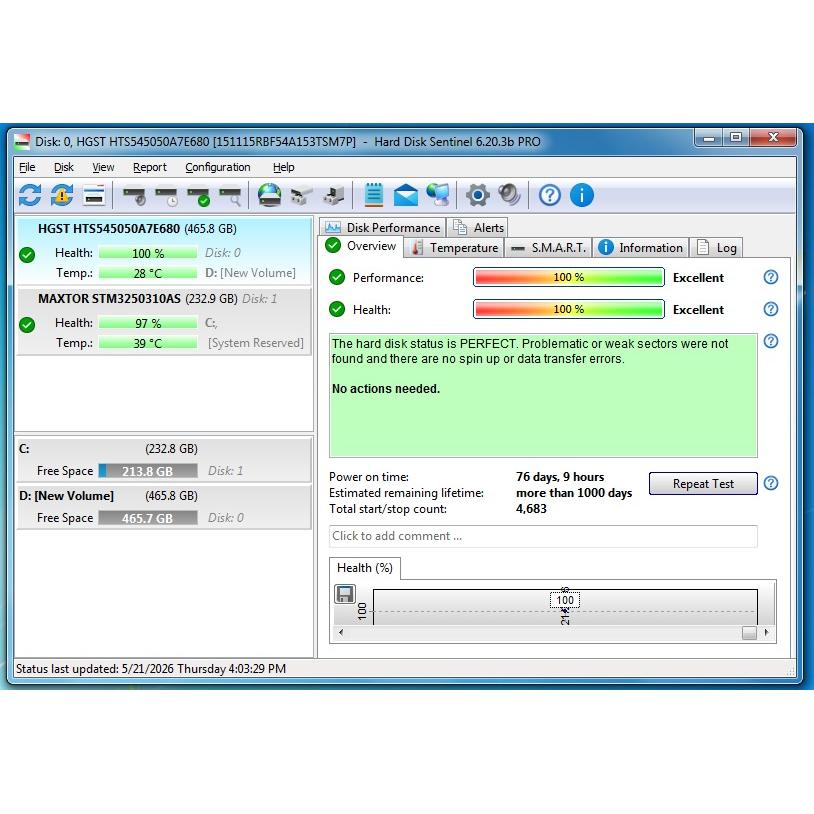Open the Information tab

[641, 248]
